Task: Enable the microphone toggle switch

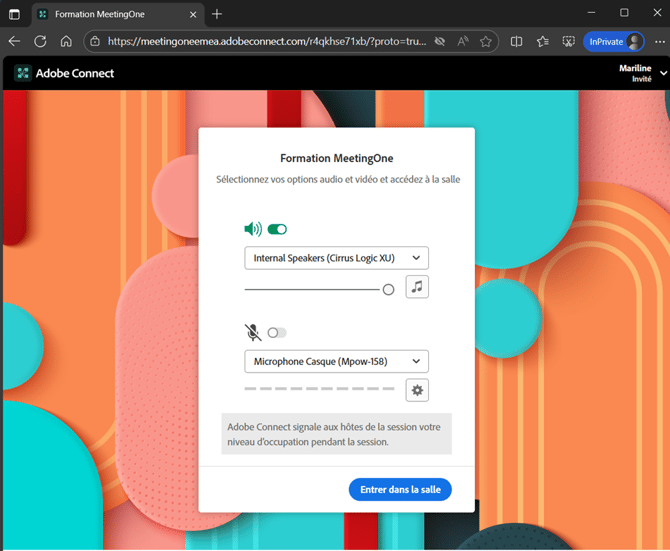Action: 277,332
